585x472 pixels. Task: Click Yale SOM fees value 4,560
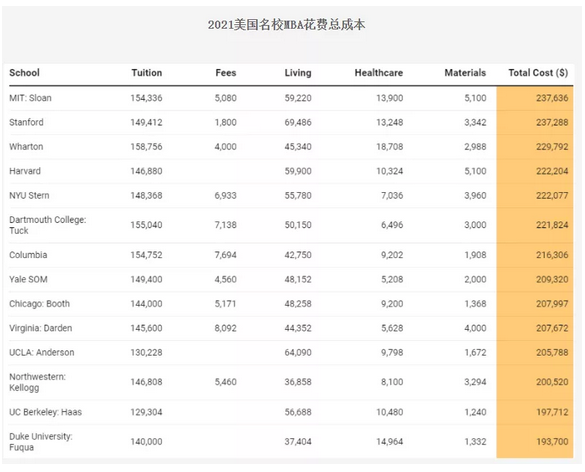pos(225,279)
